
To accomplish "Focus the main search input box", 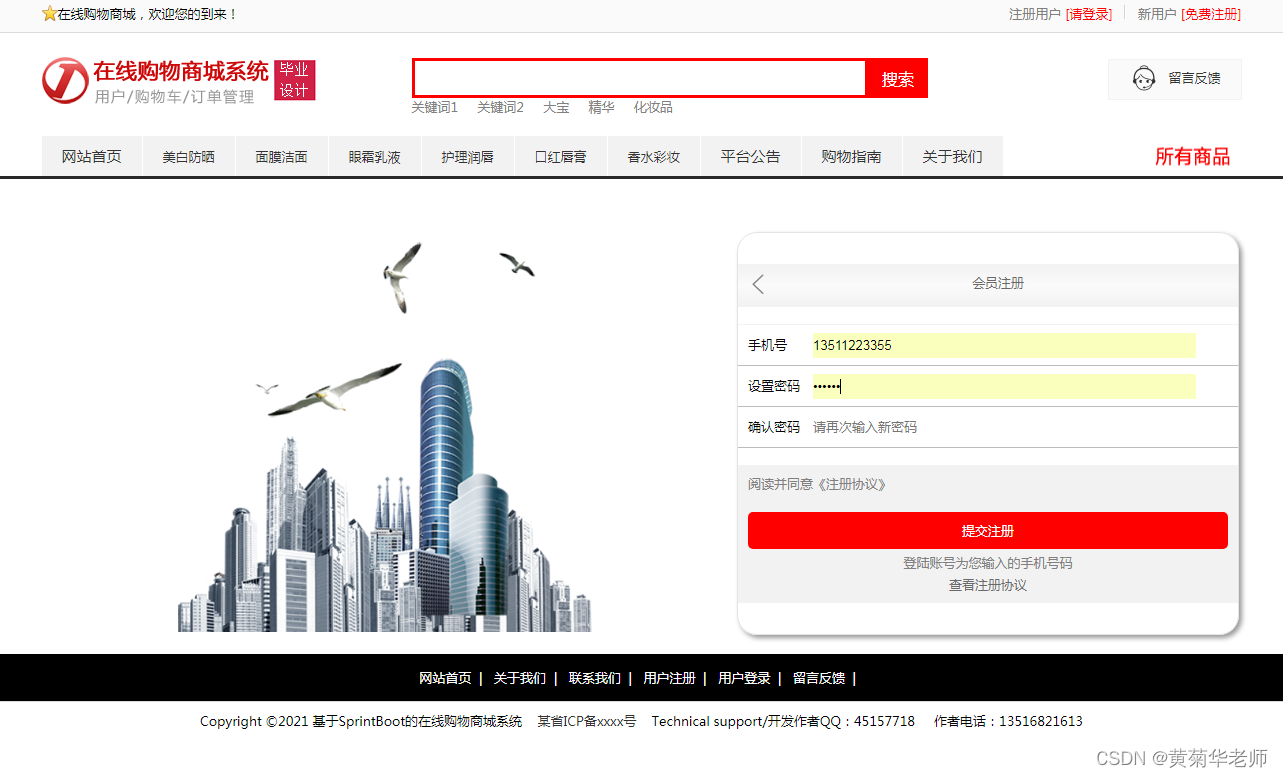I will 640,78.
